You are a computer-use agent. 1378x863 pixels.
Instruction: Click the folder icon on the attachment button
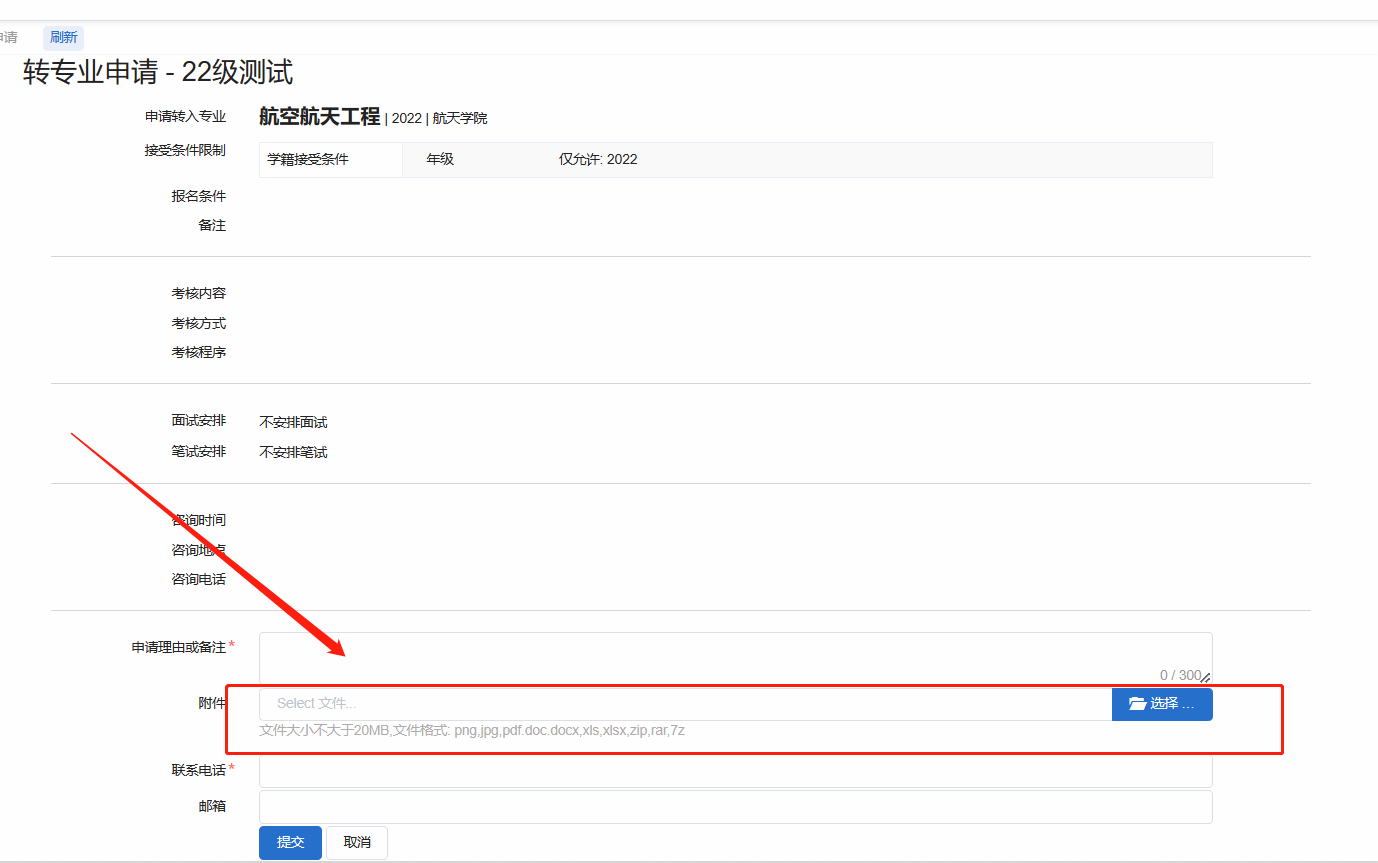1137,704
